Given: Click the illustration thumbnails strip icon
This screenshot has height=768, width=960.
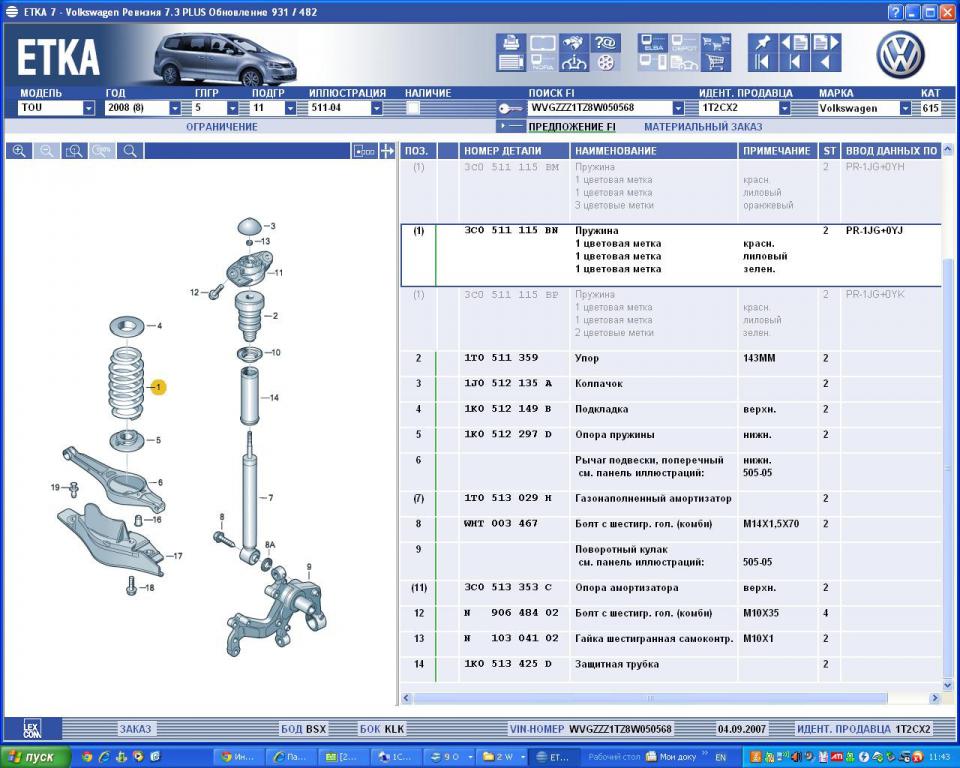Looking at the screenshot, I should coord(364,151).
